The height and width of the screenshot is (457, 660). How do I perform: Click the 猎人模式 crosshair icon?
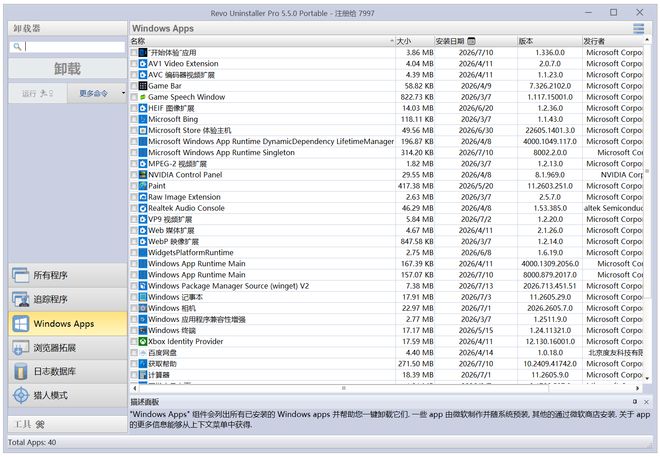[21, 395]
